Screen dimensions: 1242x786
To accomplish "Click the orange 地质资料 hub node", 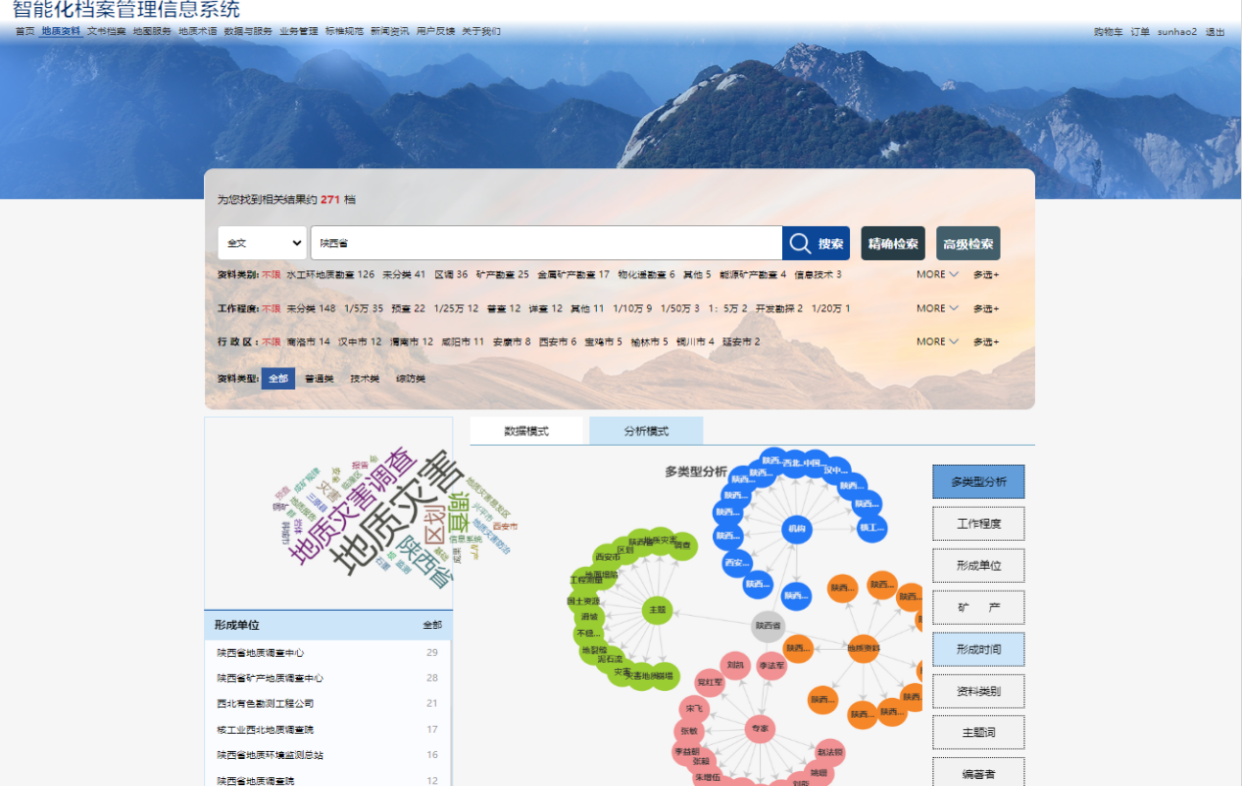I will [862, 648].
